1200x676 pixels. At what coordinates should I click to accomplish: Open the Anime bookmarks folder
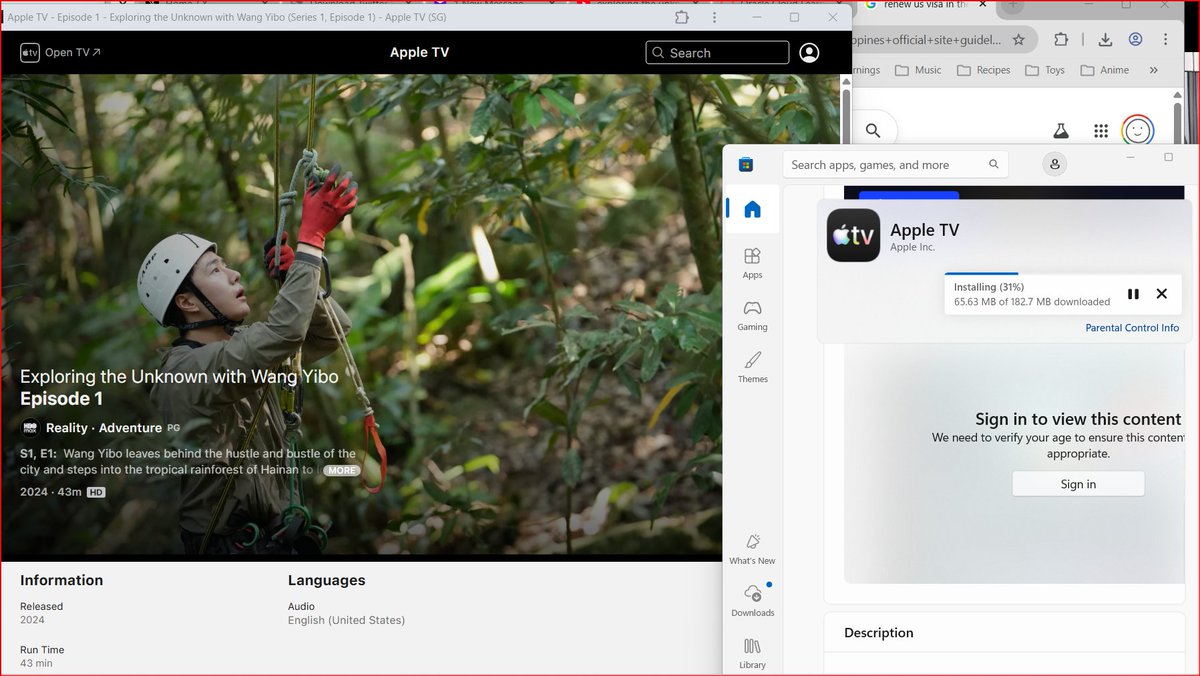pos(1104,70)
